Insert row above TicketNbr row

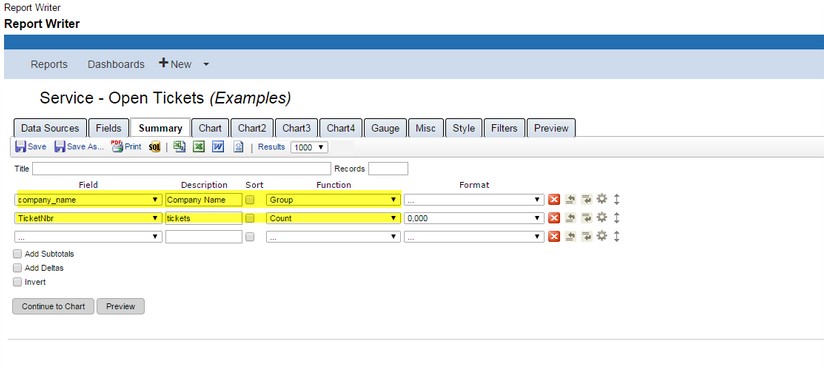(571, 218)
